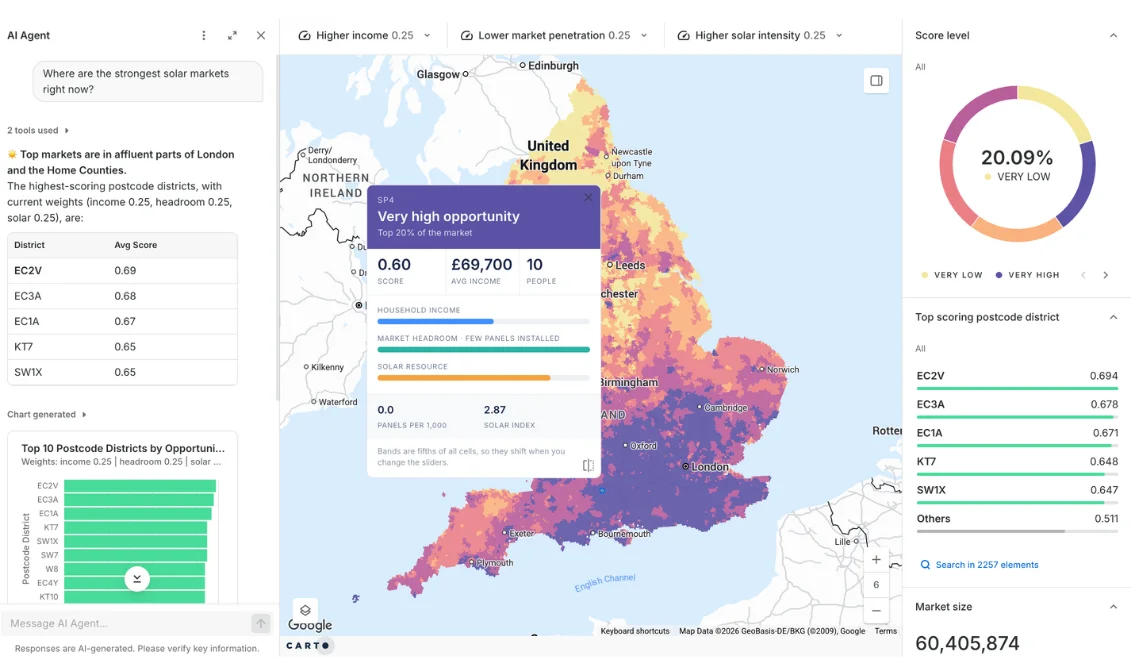Expand the AI Agent panel to fullscreen
This screenshot has height=660, width=1131.
(232, 35)
